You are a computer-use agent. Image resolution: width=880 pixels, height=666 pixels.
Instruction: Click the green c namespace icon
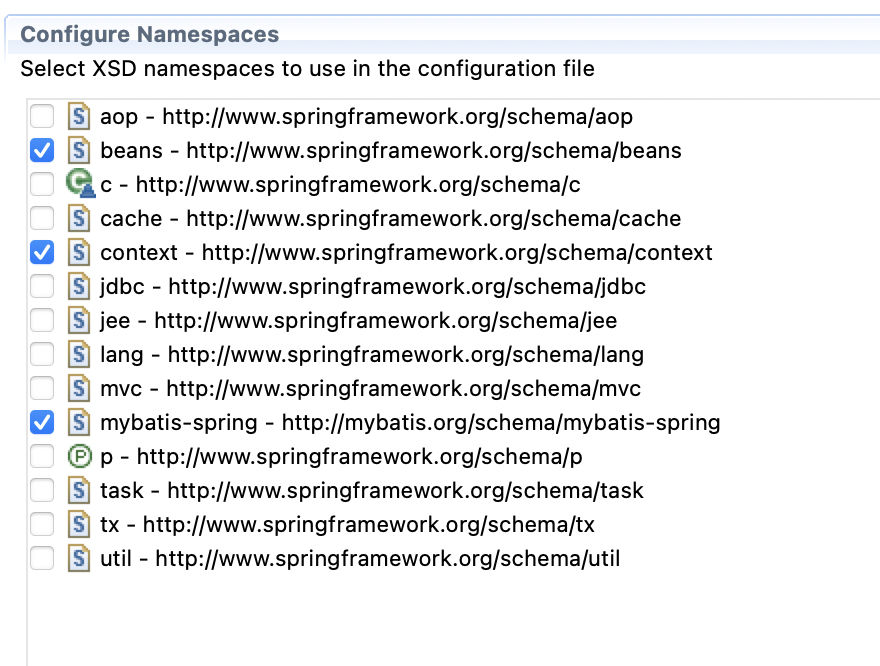(x=80, y=183)
